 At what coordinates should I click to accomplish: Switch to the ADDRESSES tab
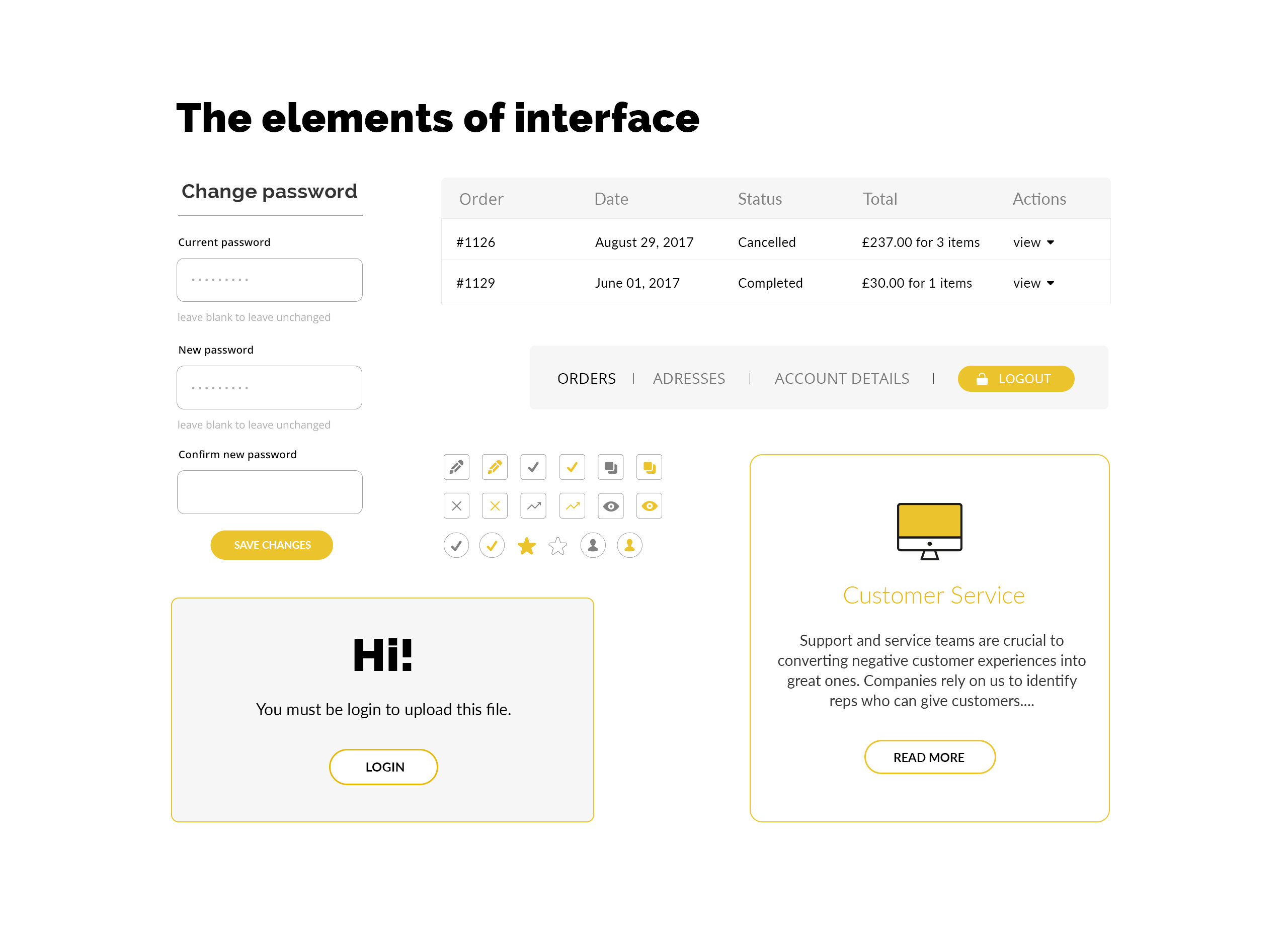(x=688, y=378)
